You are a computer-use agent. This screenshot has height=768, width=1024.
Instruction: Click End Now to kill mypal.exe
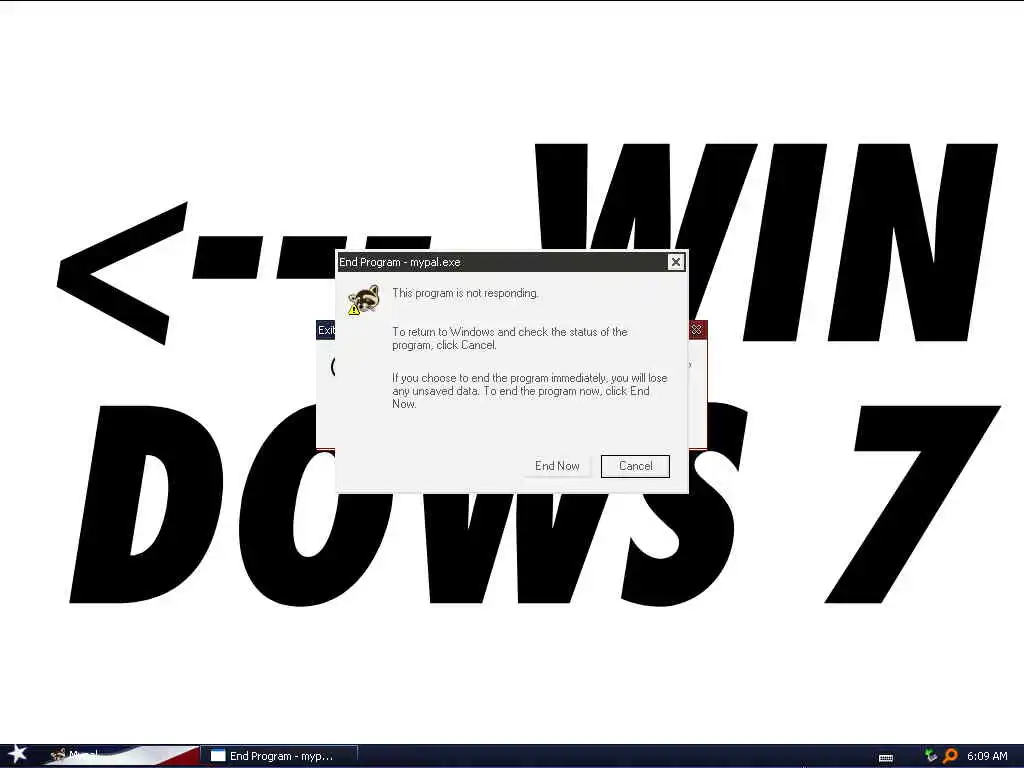click(x=556, y=466)
